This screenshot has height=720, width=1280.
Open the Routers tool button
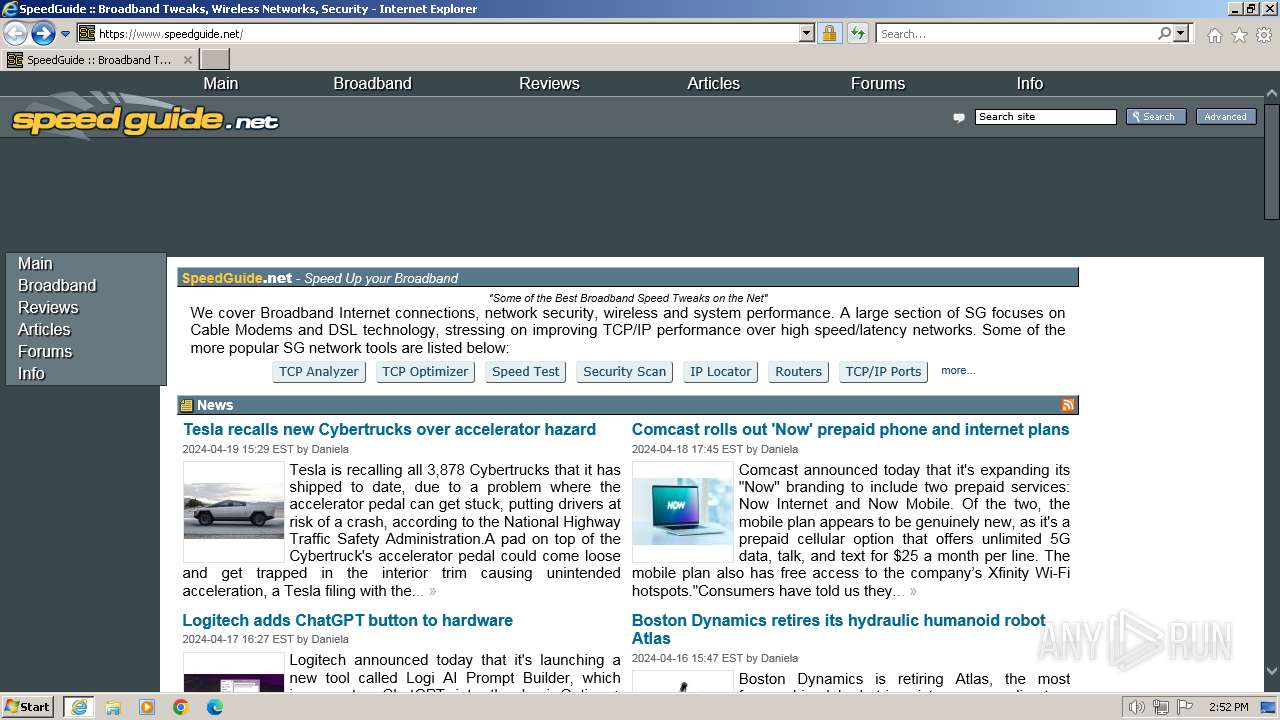[x=798, y=372]
